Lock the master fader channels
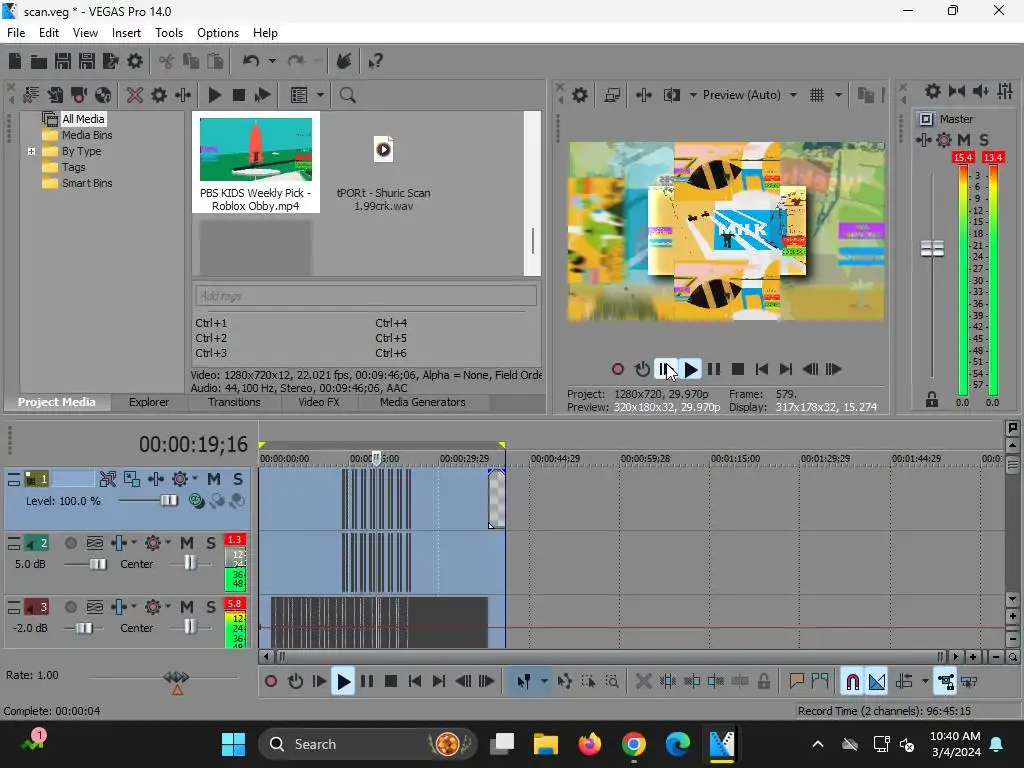1024x768 pixels. pyautogui.click(x=932, y=399)
